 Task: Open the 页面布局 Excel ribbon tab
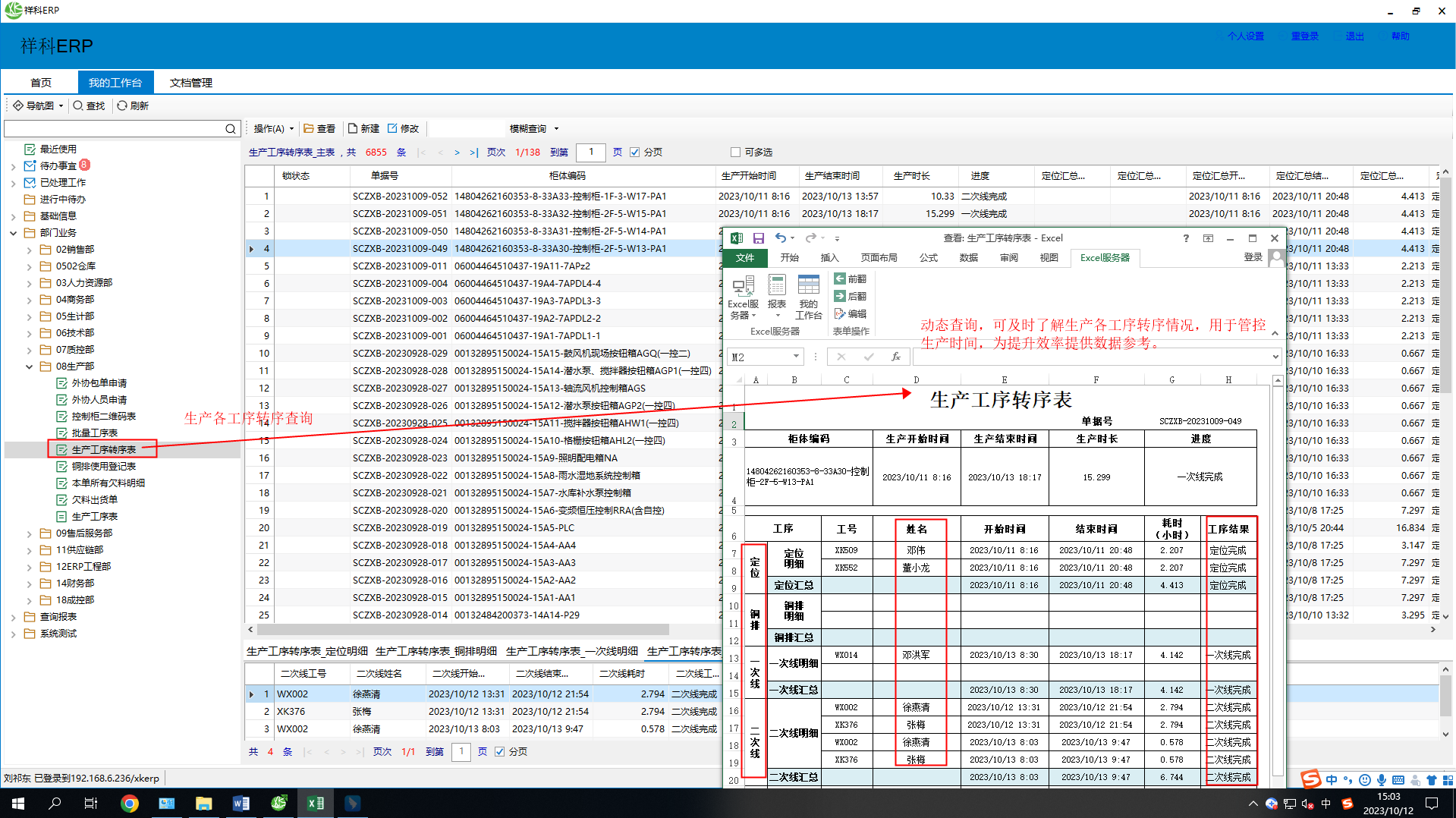[879, 258]
